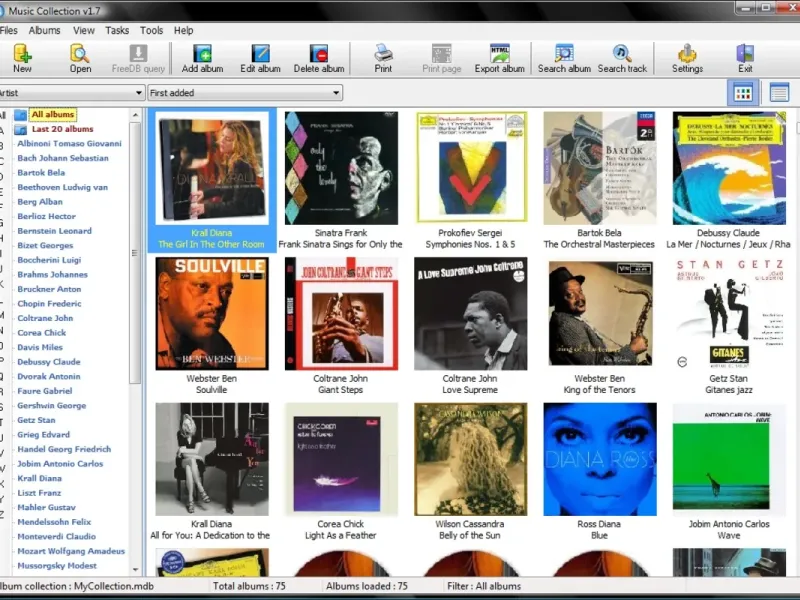The height and width of the screenshot is (600, 800).
Task: Open a collection with the Open icon
Action: click(80, 53)
